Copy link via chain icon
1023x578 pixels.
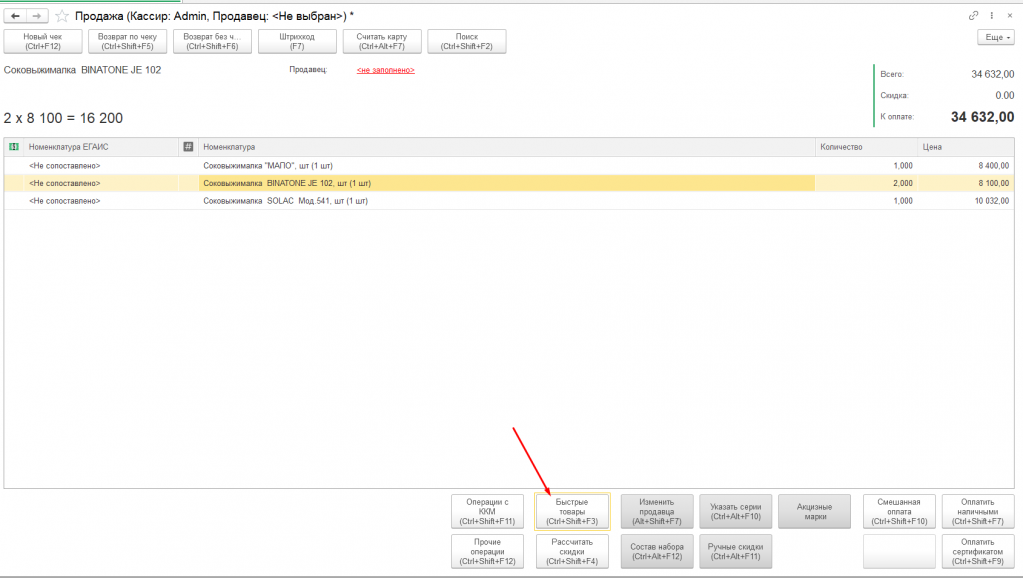pyautogui.click(x=973, y=15)
